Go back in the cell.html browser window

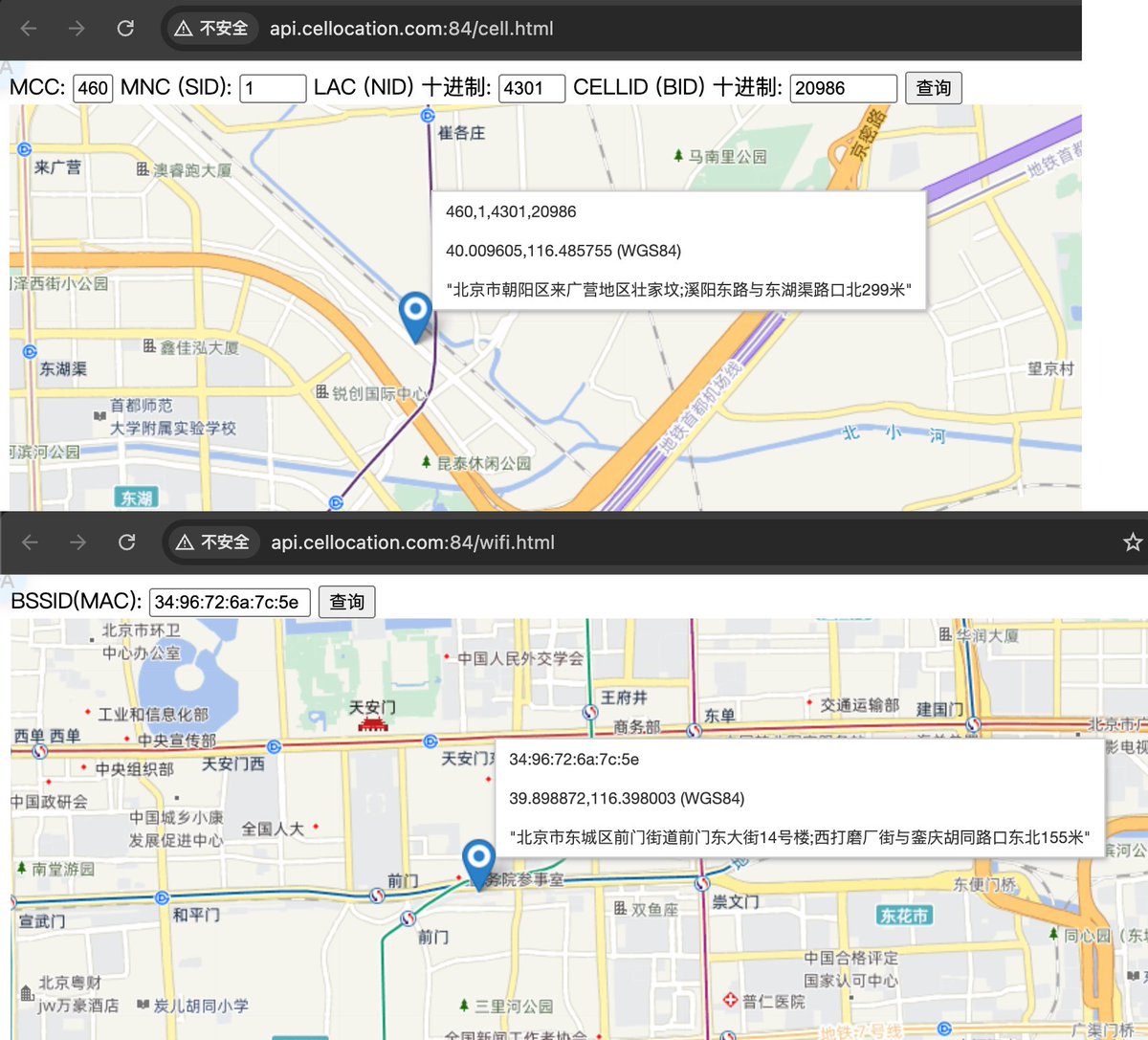pyautogui.click(x=29, y=29)
